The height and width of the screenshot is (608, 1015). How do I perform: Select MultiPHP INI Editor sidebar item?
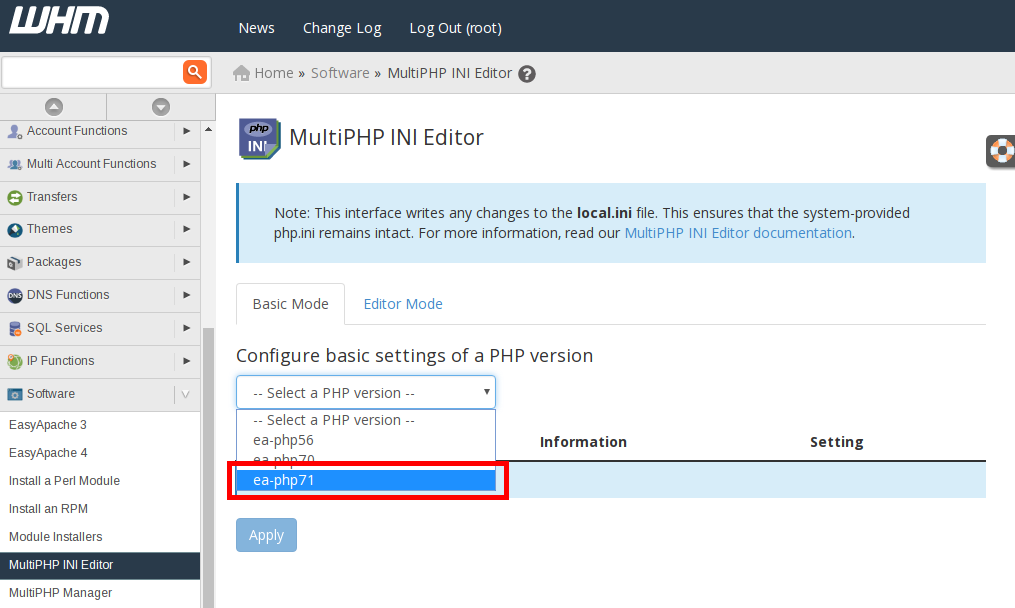pyautogui.click(x=100, y=565)
